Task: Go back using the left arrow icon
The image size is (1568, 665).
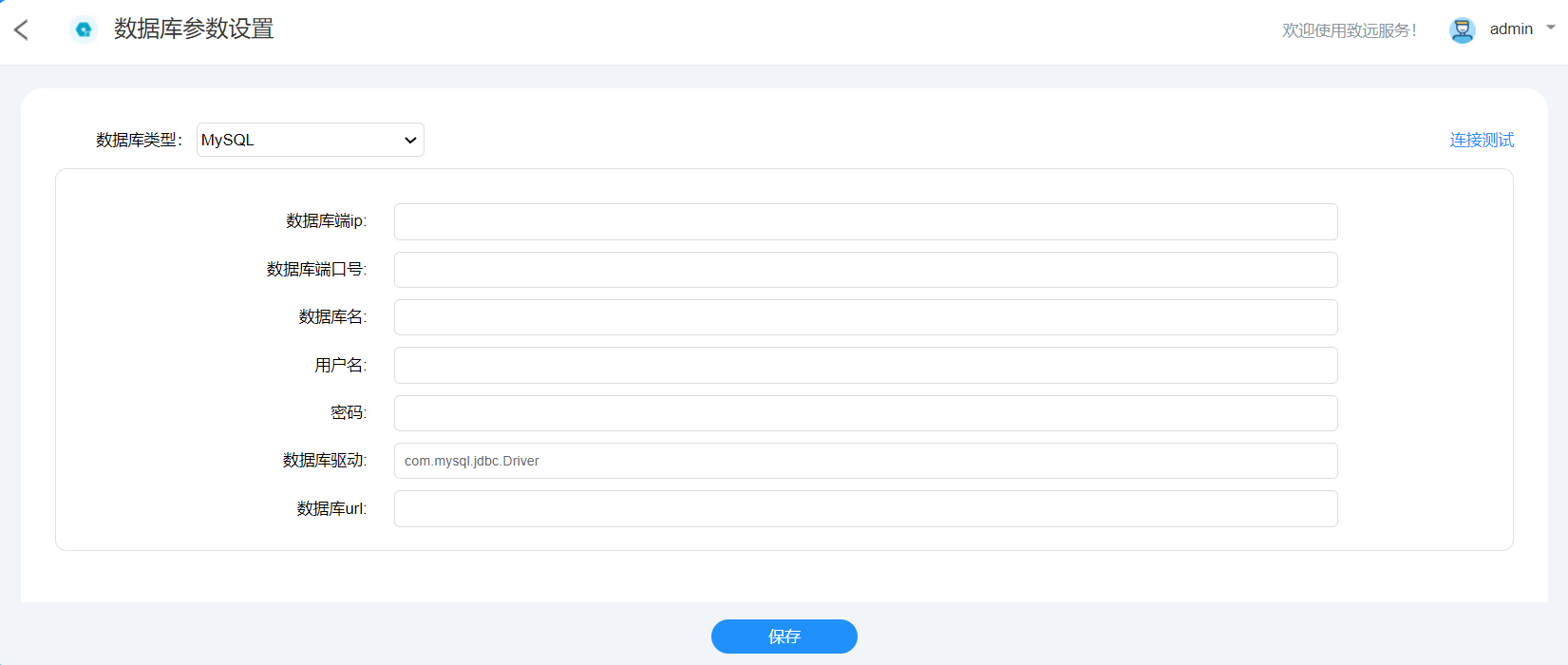Action: click(x=21, y=30)
